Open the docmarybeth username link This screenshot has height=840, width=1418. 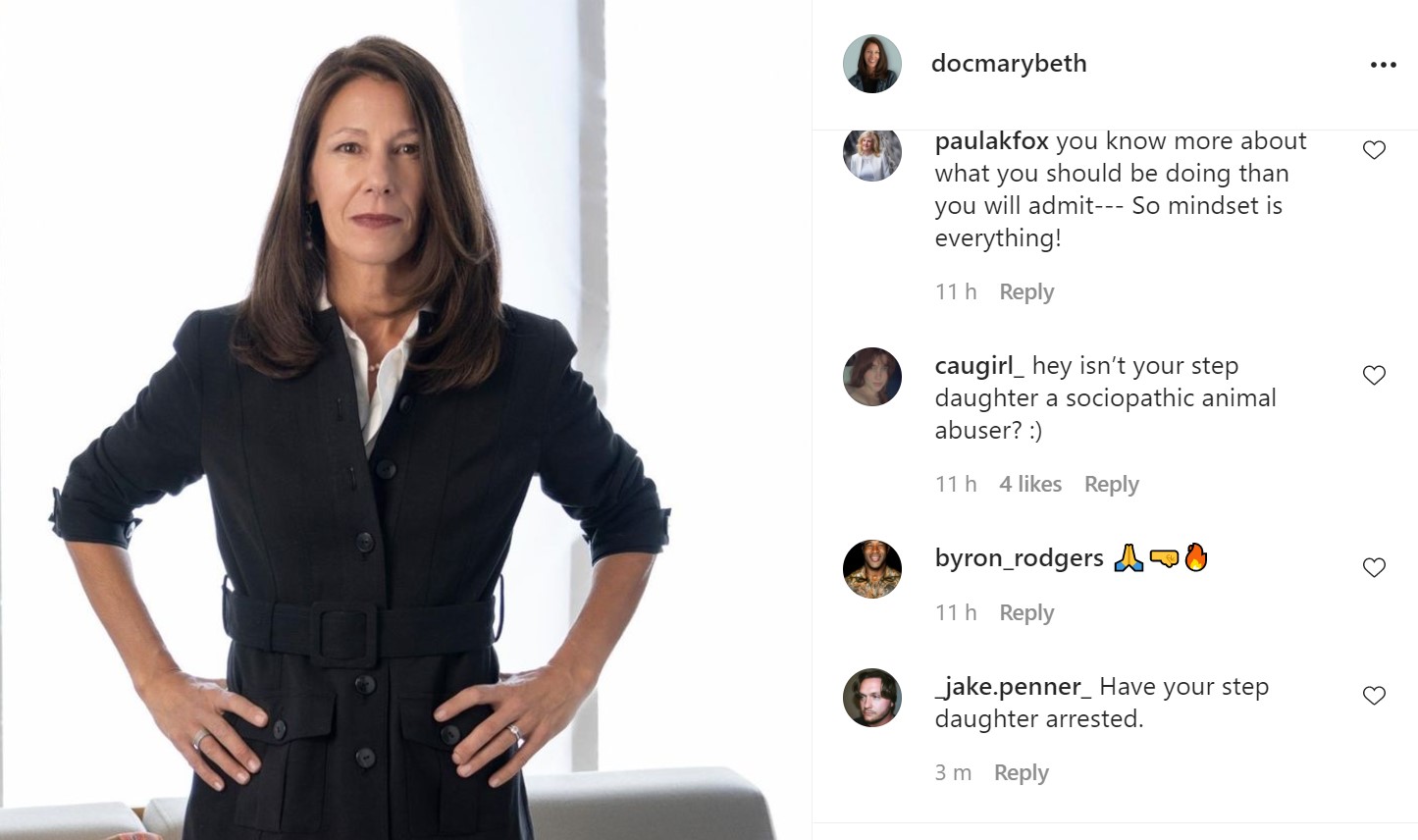click(1009, 64)
